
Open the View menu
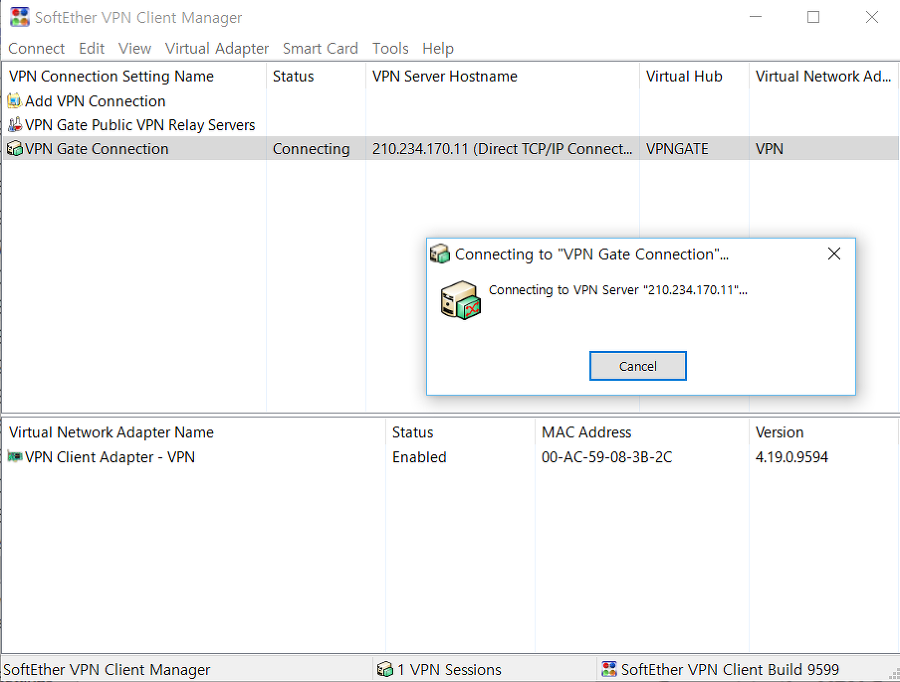[x=134, y=49]
